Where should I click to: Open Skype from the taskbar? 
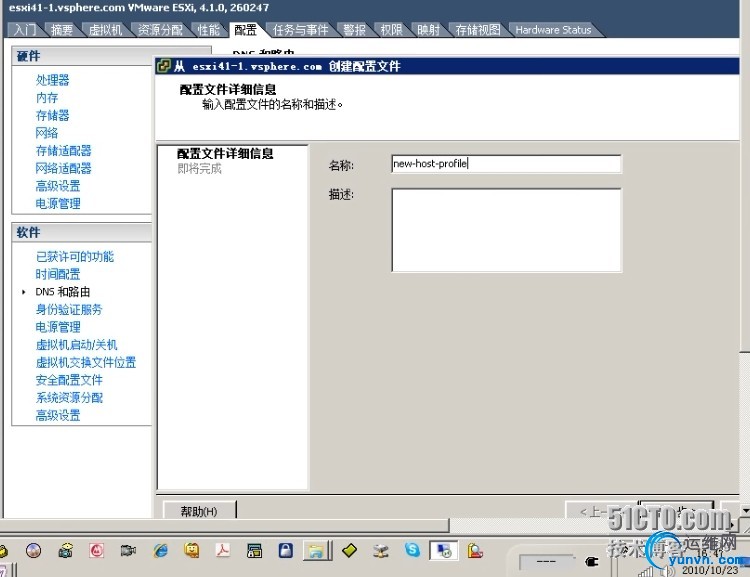pos(412,550)
